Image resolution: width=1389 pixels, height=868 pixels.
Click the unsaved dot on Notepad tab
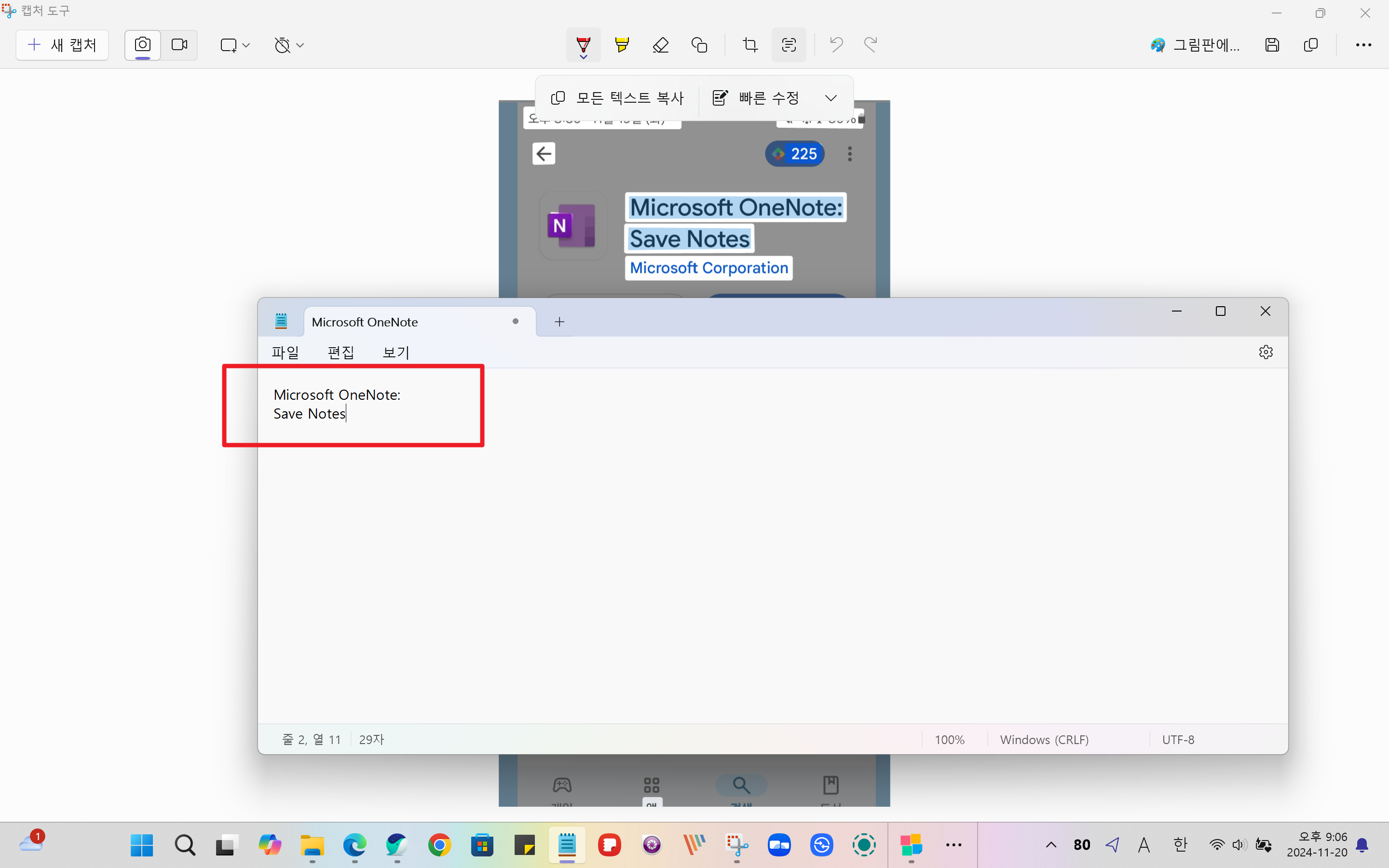coord(516,322)
